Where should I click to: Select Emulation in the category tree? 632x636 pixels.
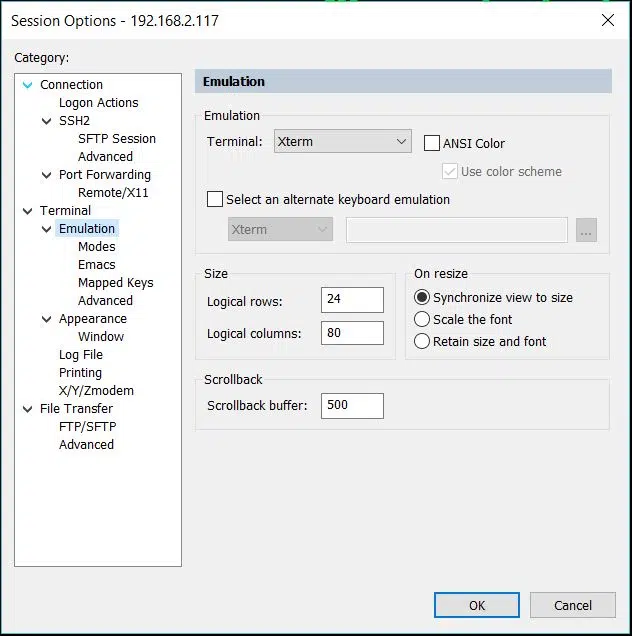87,229
